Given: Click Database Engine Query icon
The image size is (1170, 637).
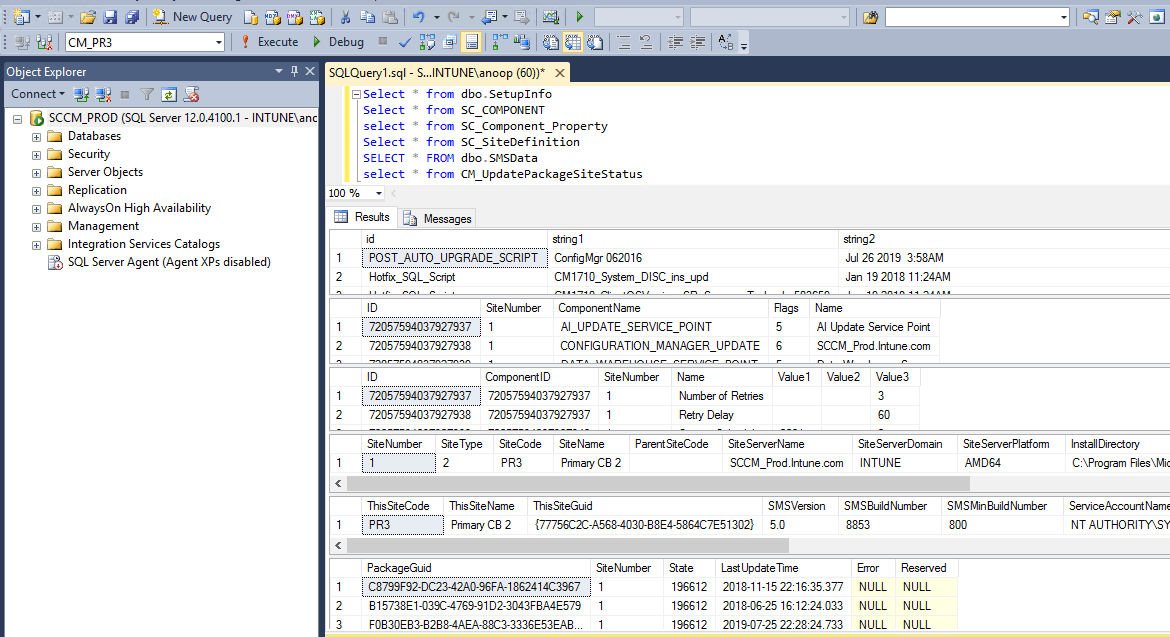Looking at the screenshot, I should pos(251,16).
